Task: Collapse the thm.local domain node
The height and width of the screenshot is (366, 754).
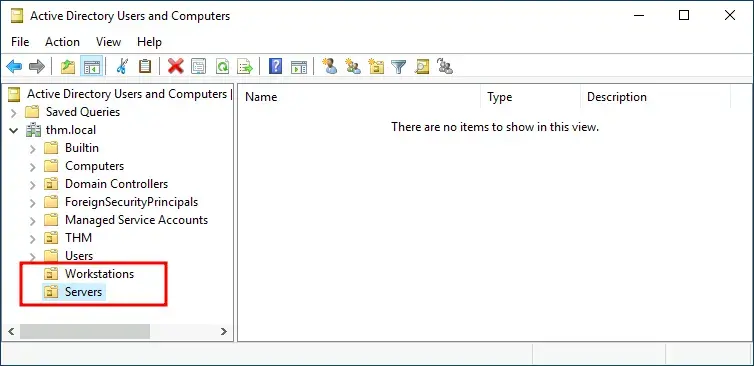Action: (13, 130)
